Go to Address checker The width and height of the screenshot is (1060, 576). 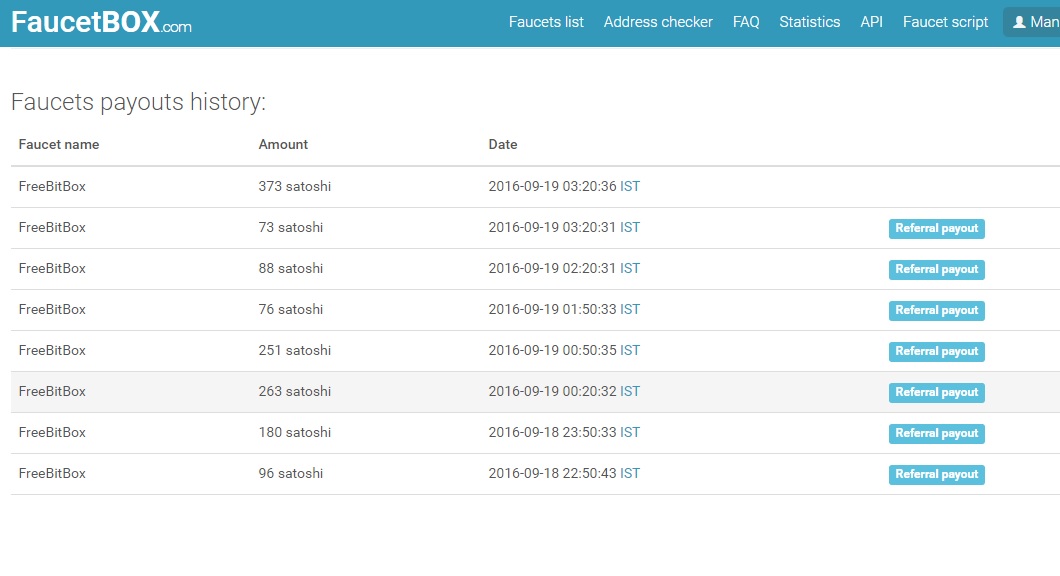point(658,22)
